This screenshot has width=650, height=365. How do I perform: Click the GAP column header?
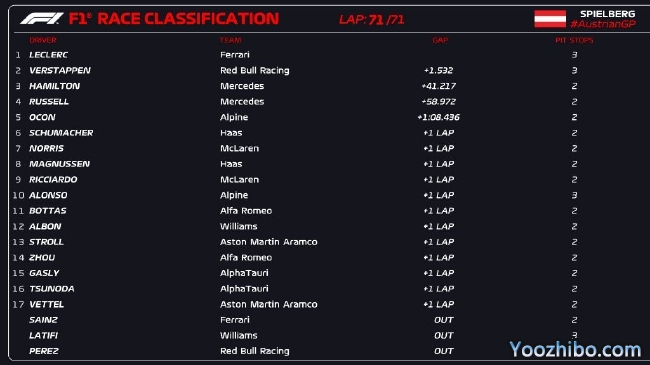[440, 40]
